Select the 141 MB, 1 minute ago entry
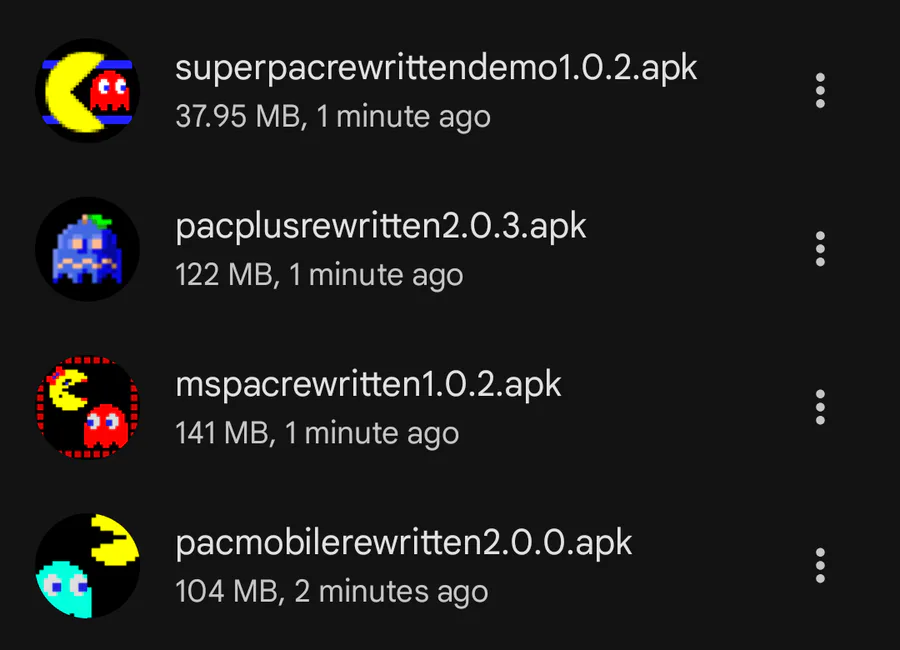 [317, 433]
